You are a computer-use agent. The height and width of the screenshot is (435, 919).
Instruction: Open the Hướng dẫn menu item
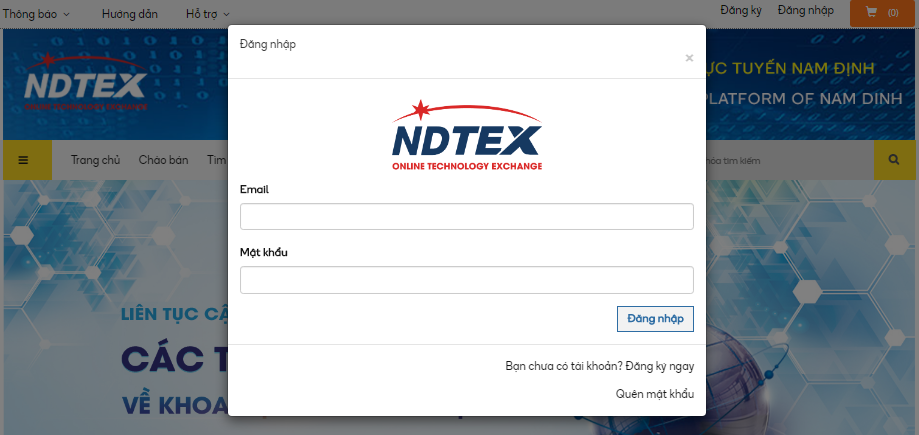point(130,14)
